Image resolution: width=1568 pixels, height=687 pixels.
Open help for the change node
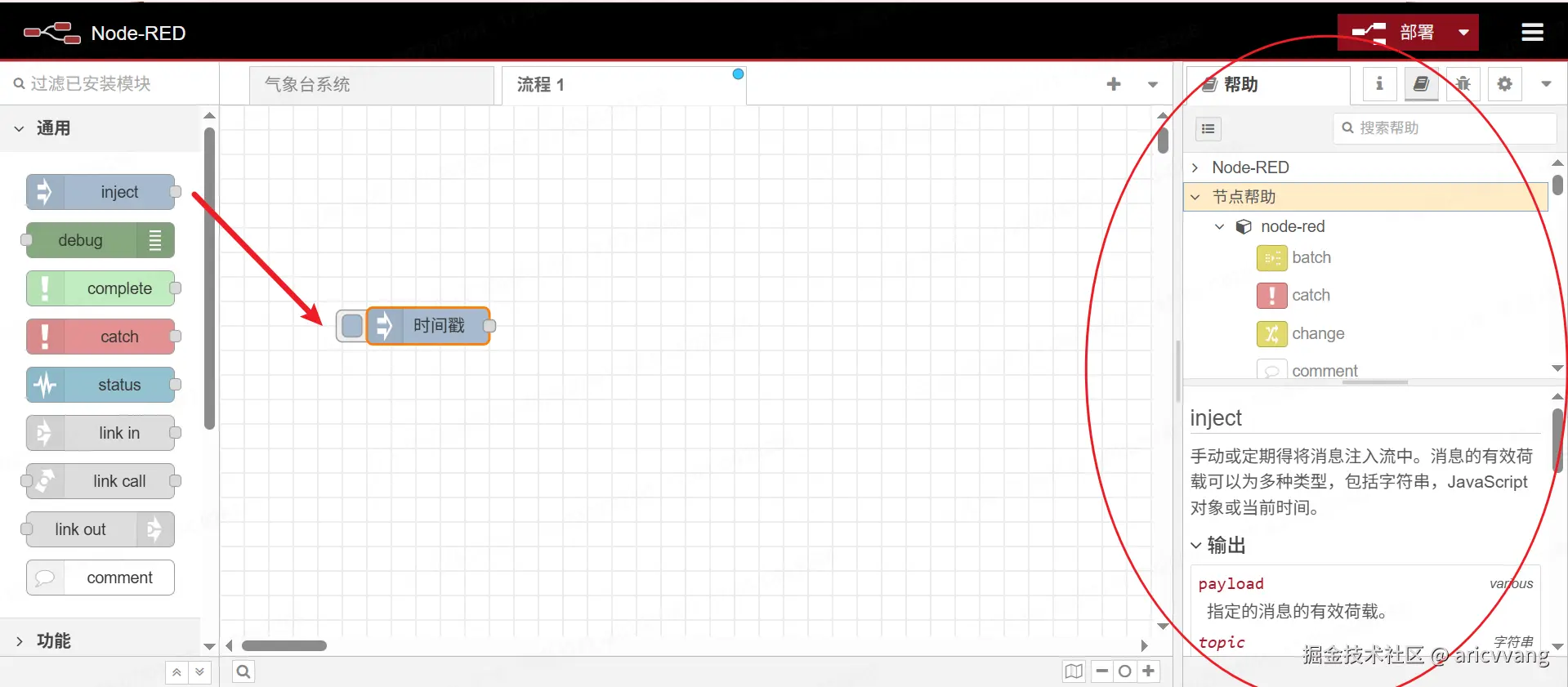point(1301,333)
